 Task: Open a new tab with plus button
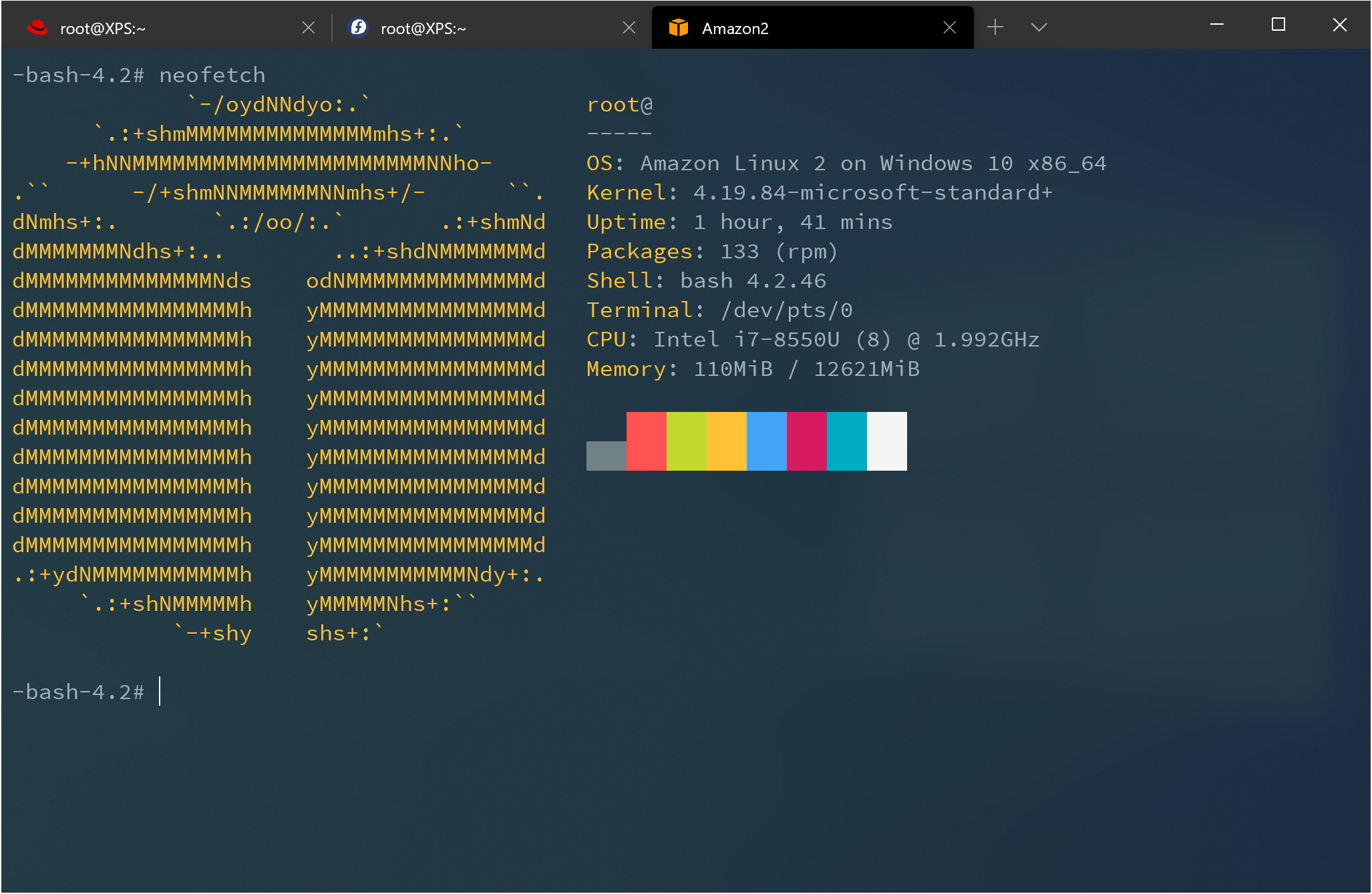pyautogui.click(x=995, y=27)
